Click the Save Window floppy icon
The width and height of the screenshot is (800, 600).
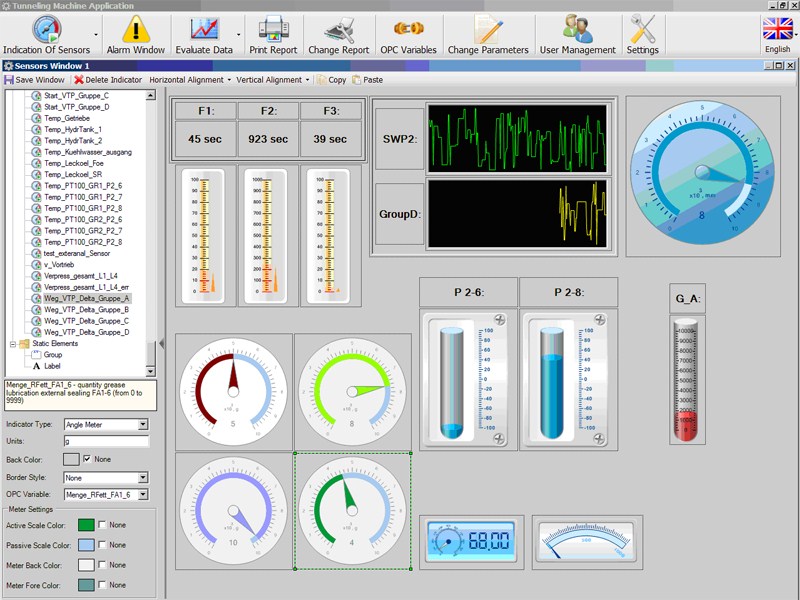[x=9, y=80]
